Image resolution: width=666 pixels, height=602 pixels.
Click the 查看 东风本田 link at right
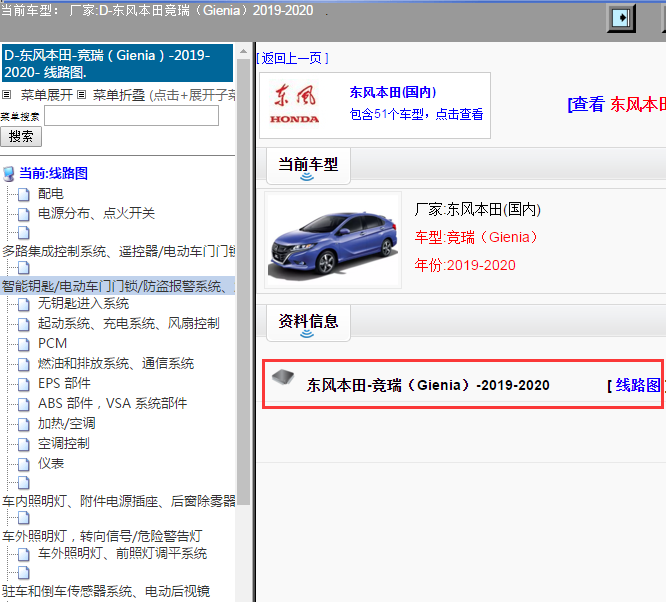point(617,105)
